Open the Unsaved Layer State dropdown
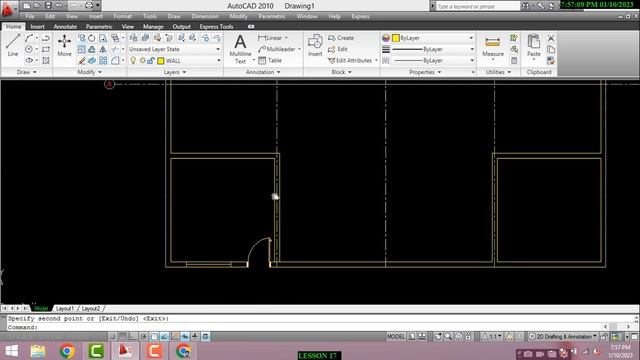Viewport: 640px width, 360px height. click(174, 49)
